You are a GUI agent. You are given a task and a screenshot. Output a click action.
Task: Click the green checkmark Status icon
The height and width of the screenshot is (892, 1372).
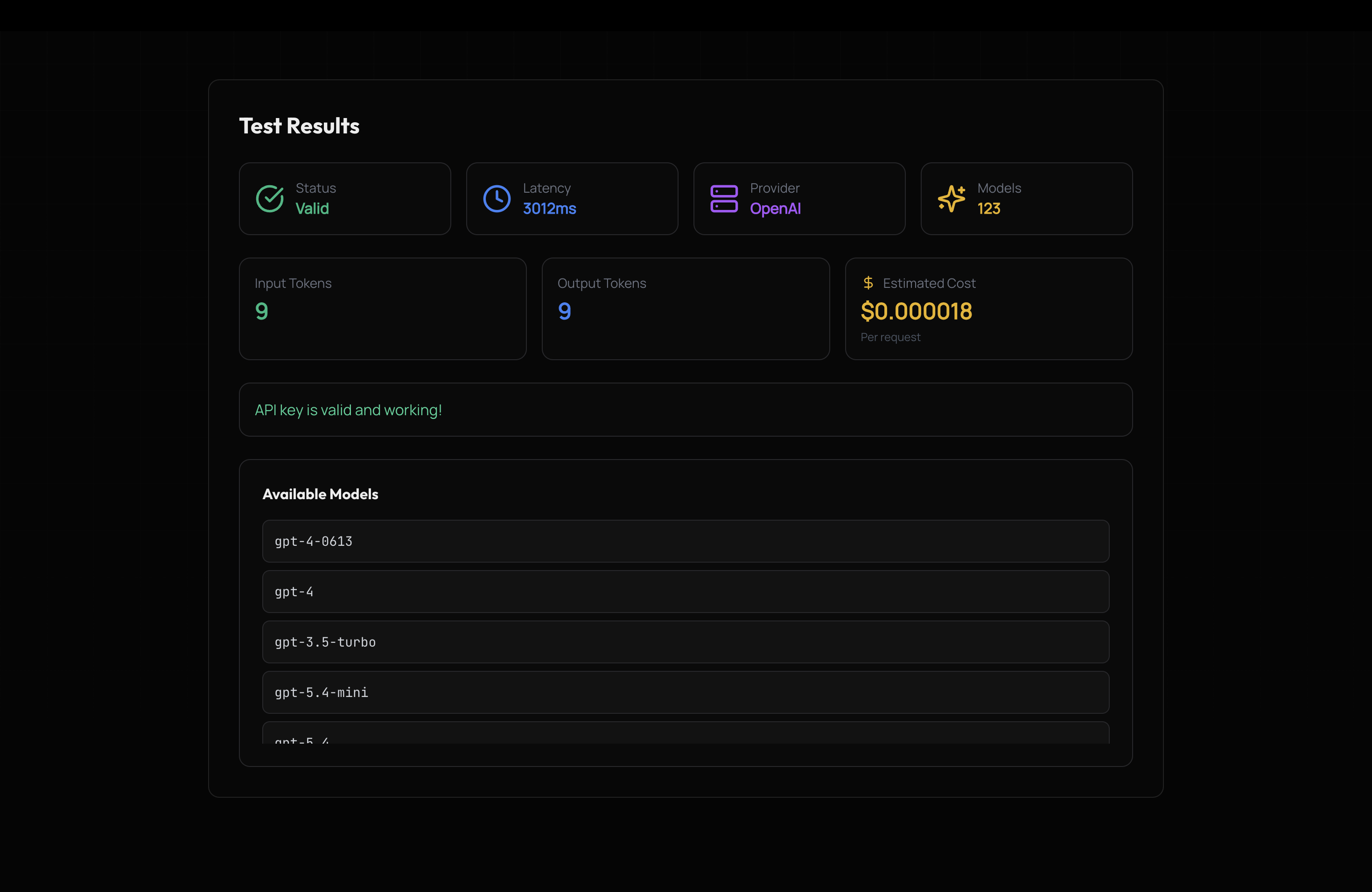coord(269,199)
